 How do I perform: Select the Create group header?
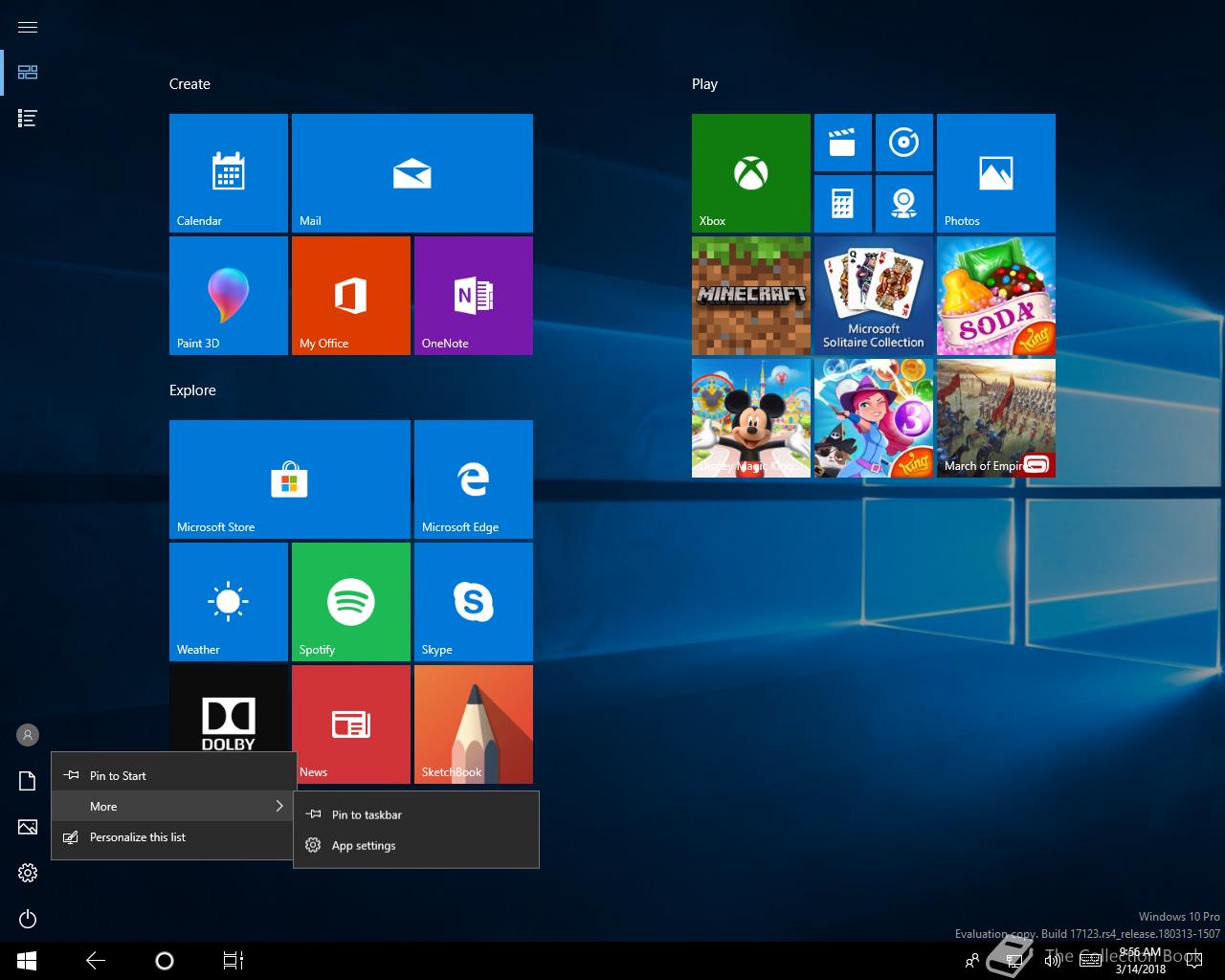tap(189, 84)
